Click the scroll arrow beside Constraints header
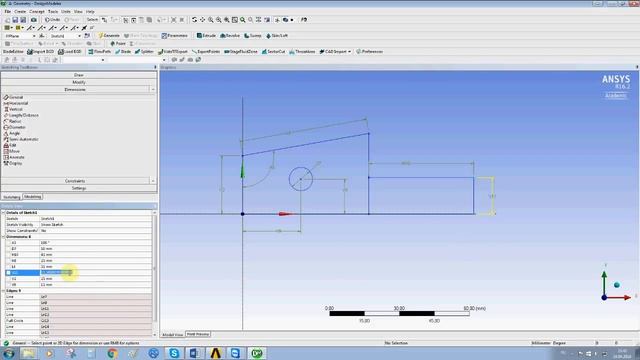Screen dimensions: 640x360 [153, 181]
